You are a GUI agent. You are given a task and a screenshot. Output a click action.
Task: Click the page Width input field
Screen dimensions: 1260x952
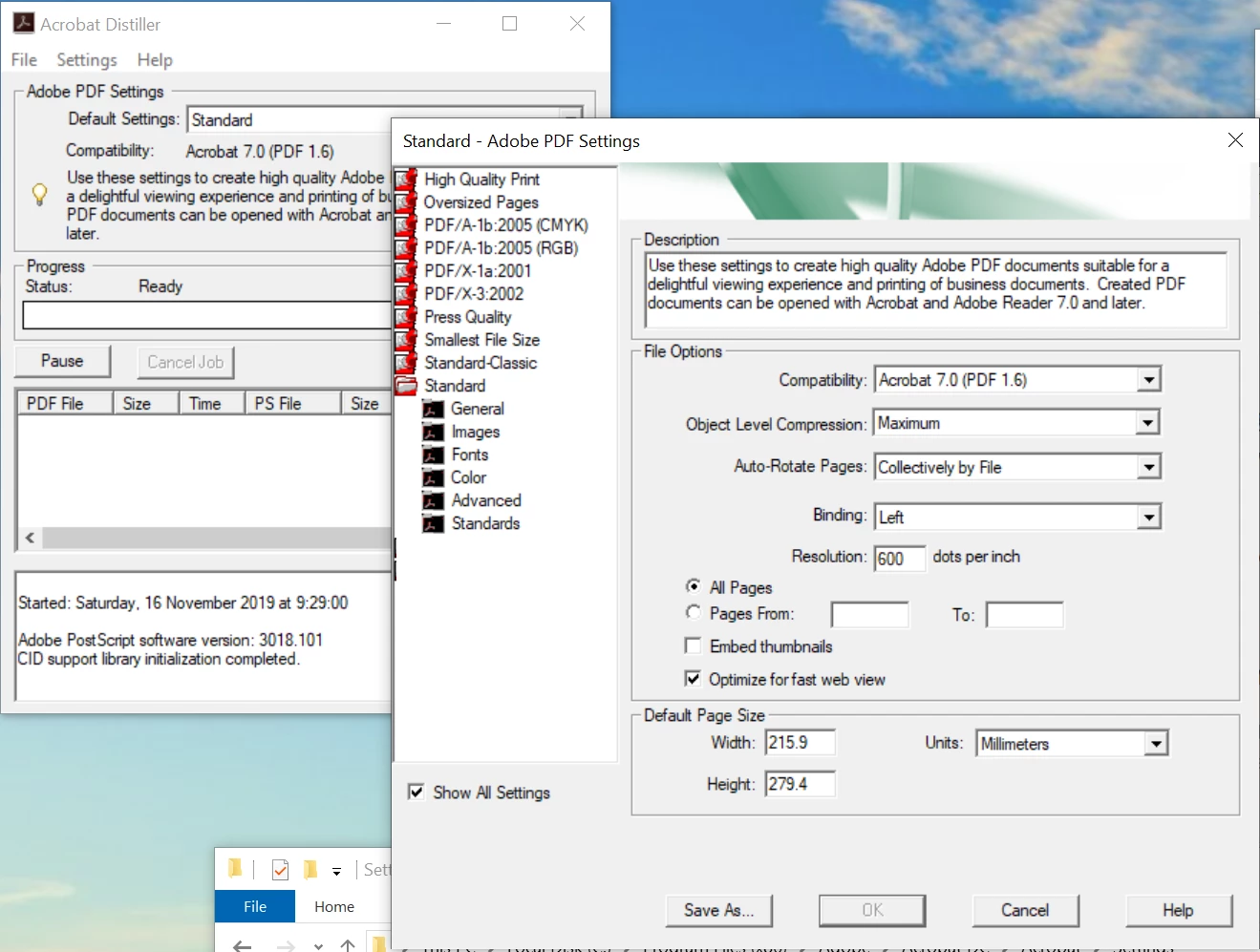pos(801,742)
